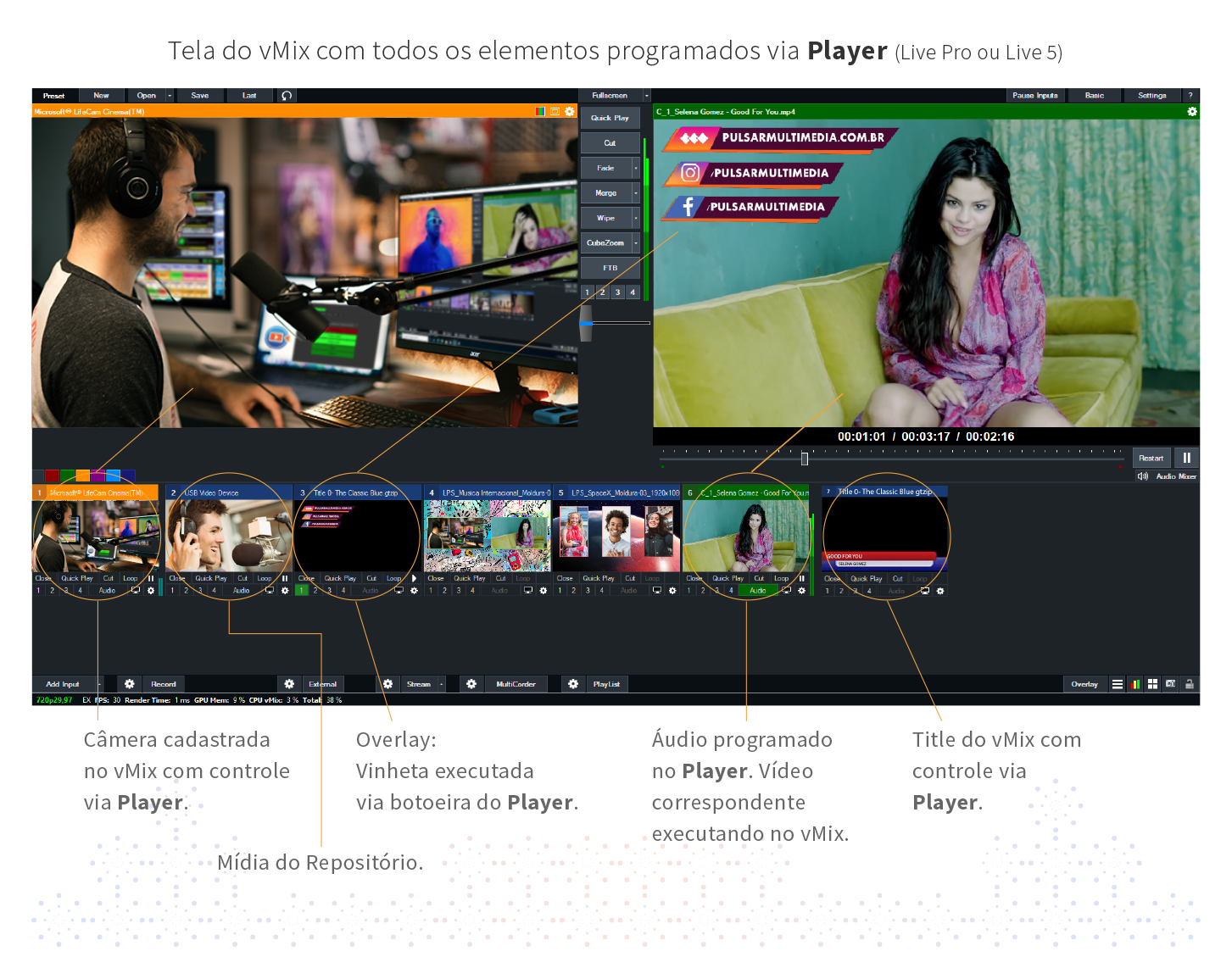The height and width of the screenshot is (968, 1232).
Task: Click Last in the top bar
Action: (x=249, y=96)
